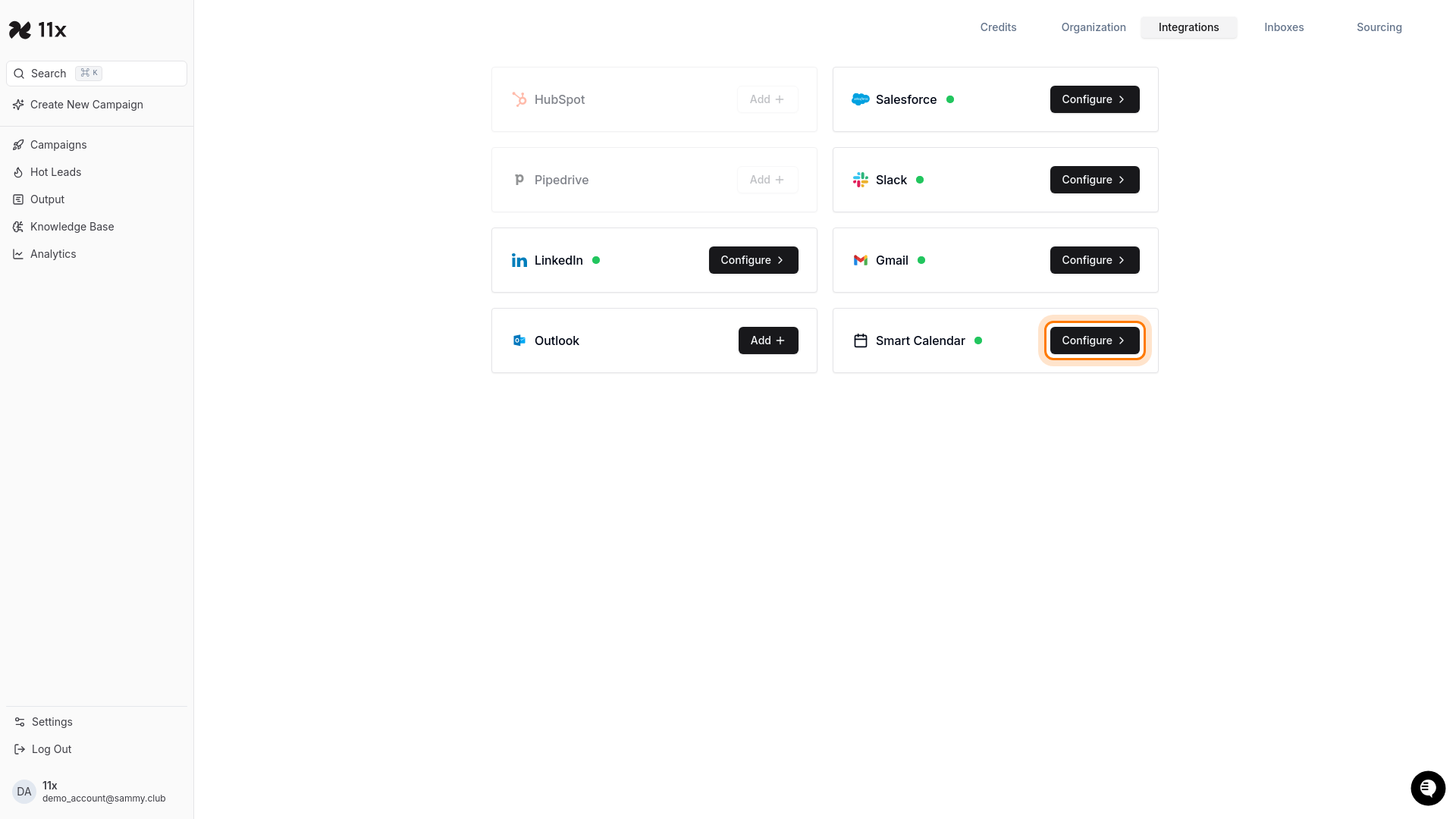
Task: Click the Smart Calendar calendar icon
Action: click(x=861, y=340)
